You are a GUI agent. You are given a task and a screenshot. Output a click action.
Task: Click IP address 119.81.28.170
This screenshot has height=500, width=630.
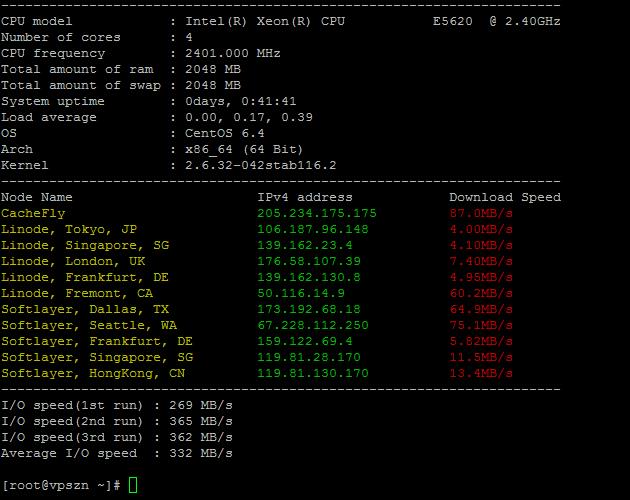pos(309,358)
